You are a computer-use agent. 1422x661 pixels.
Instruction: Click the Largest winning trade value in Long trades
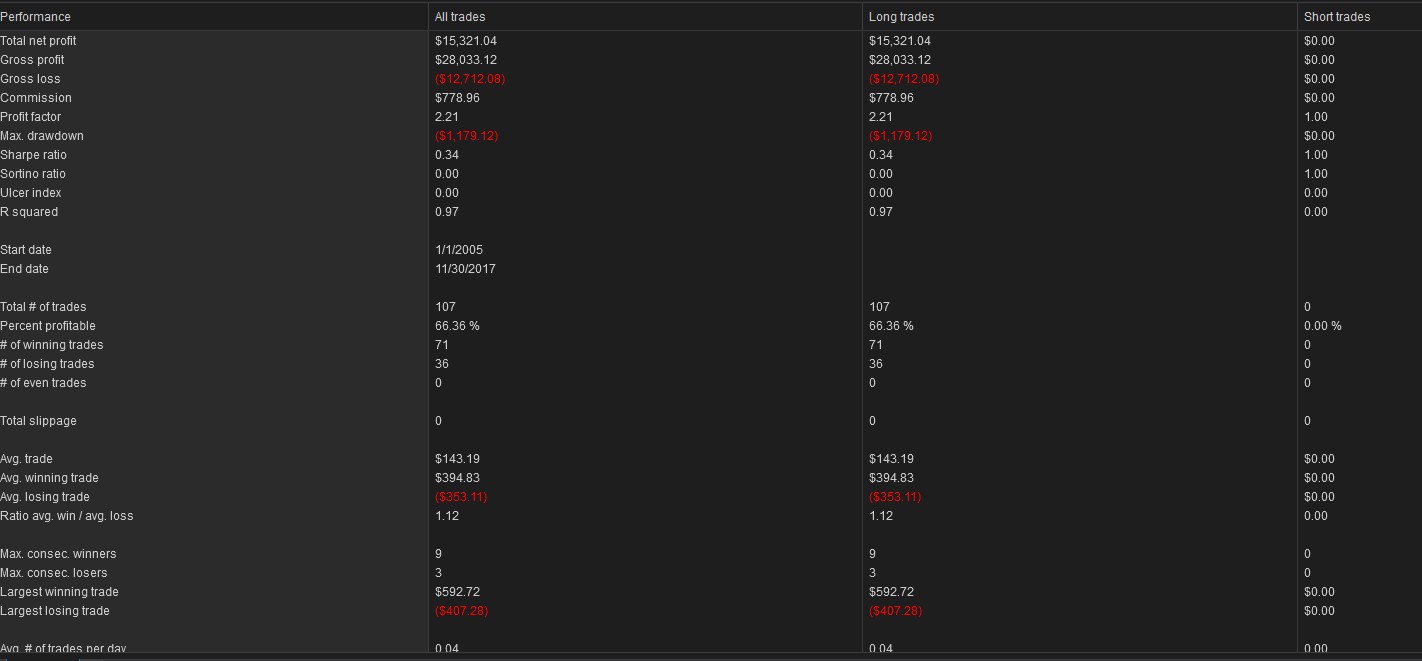(891, 592)
